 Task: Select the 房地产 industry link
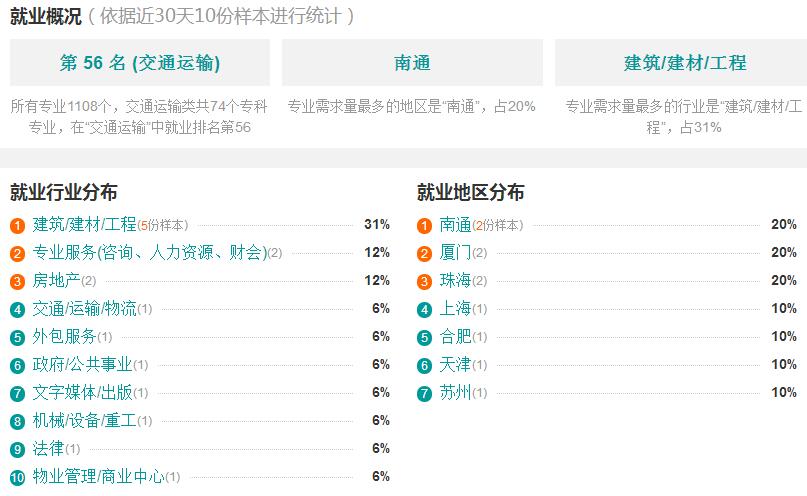(56, 280)
